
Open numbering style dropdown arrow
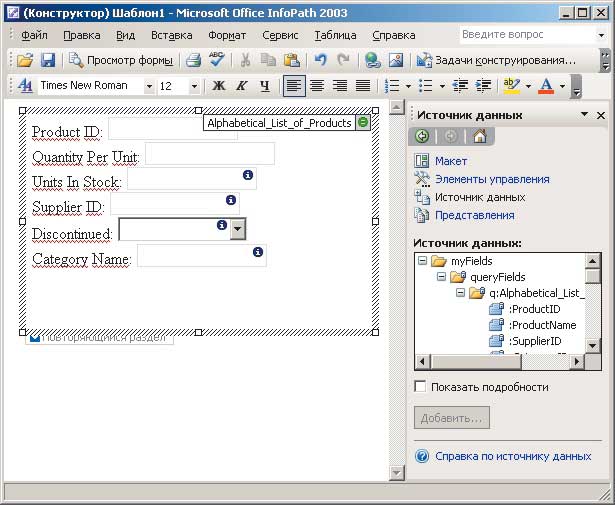click(408, 86)
